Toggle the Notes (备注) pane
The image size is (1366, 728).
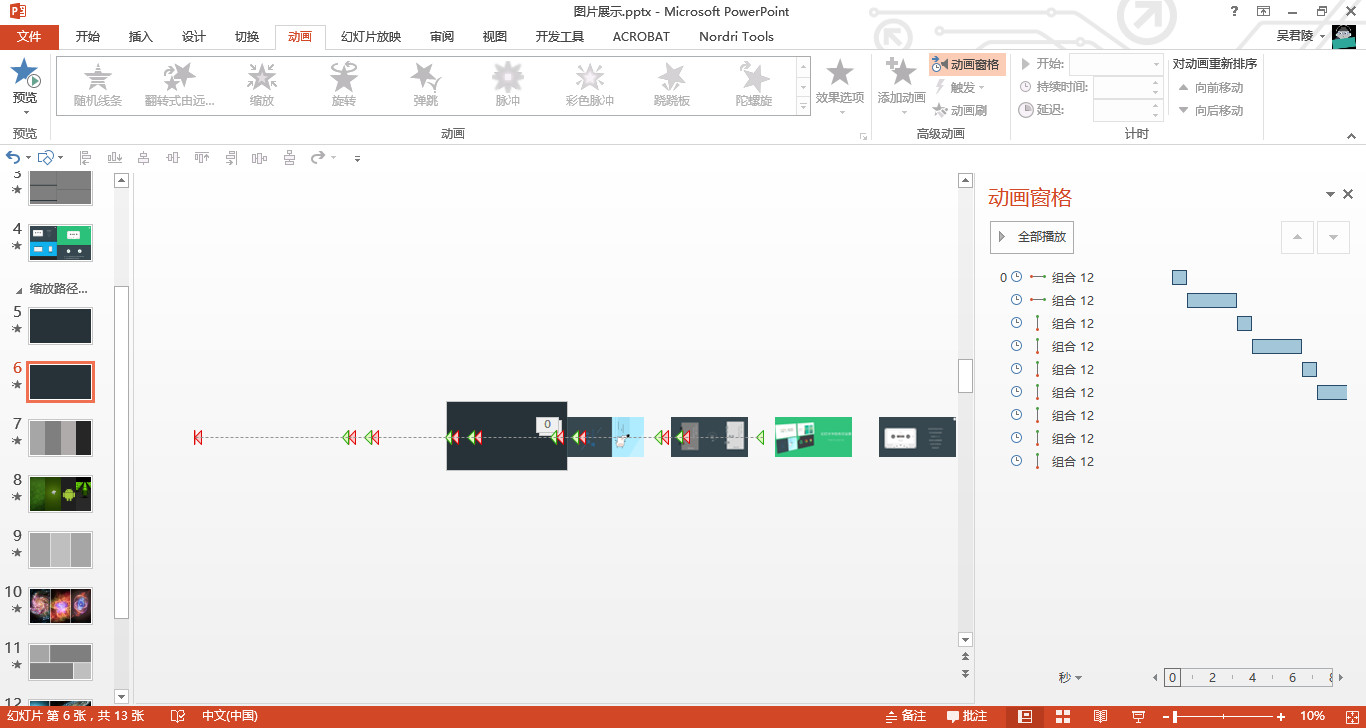pyautogui.click(x=905, y=716)
